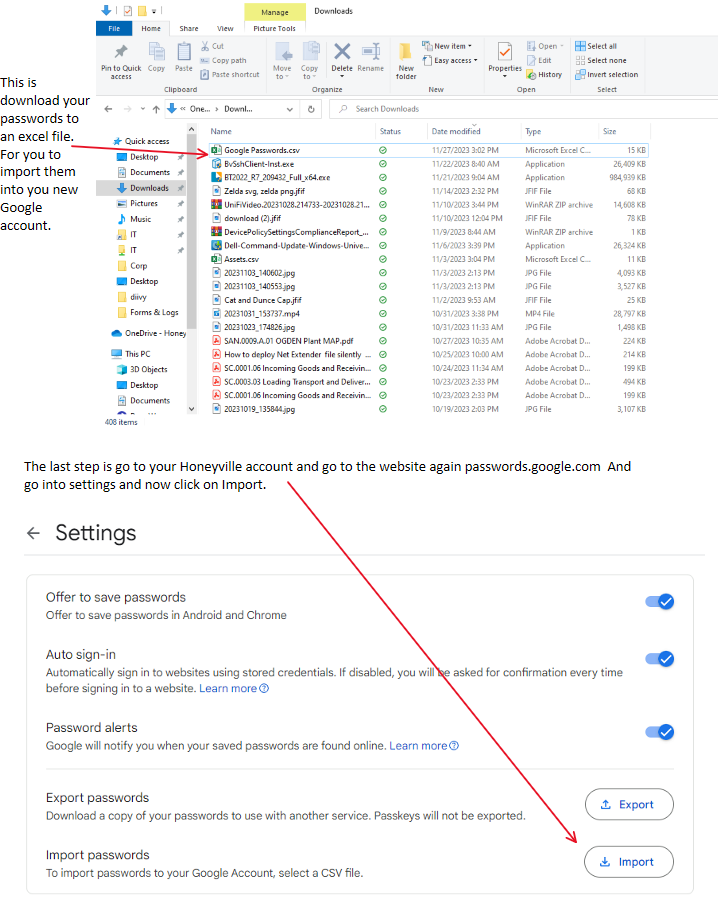Click the Pin to Quick access icon
The width and height of the screenshot is (720, 909).
121,52
